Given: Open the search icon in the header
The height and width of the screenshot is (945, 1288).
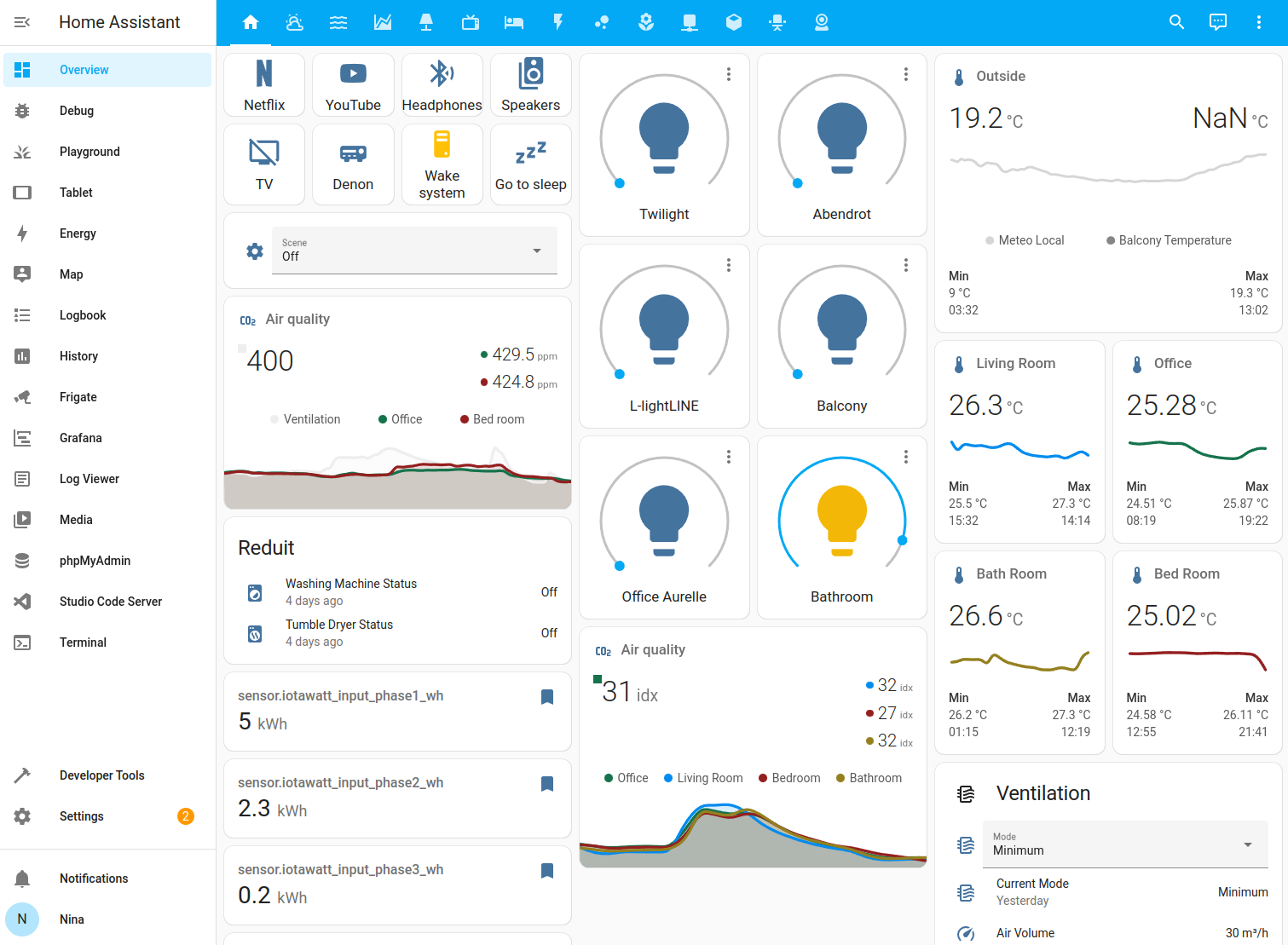Looking at the screenshot, I should click(x=1176, y=22).
